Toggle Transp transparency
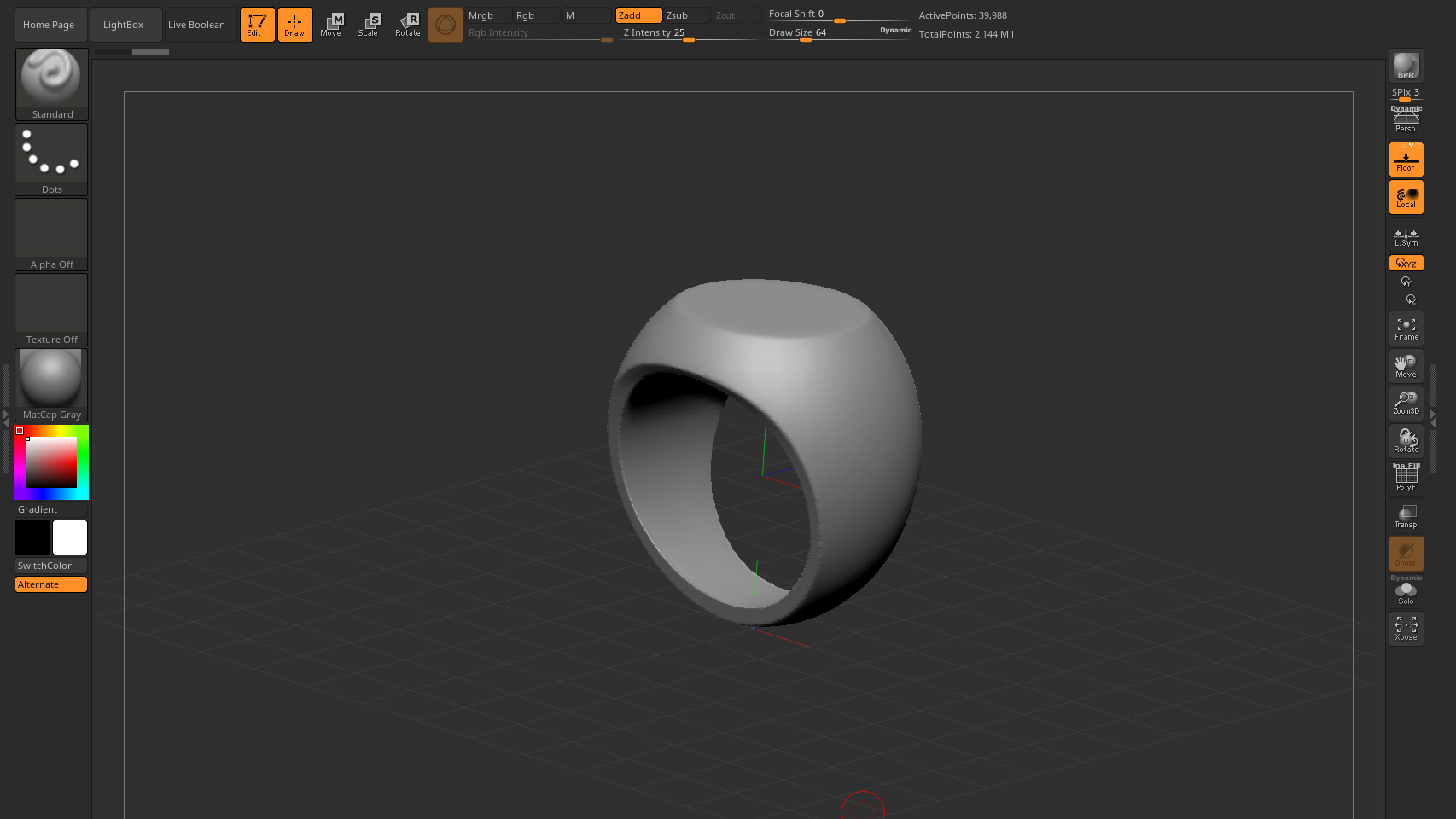Image resolution: width=1456 pixels, height=819 pixels. click(x=1406, y=516)
